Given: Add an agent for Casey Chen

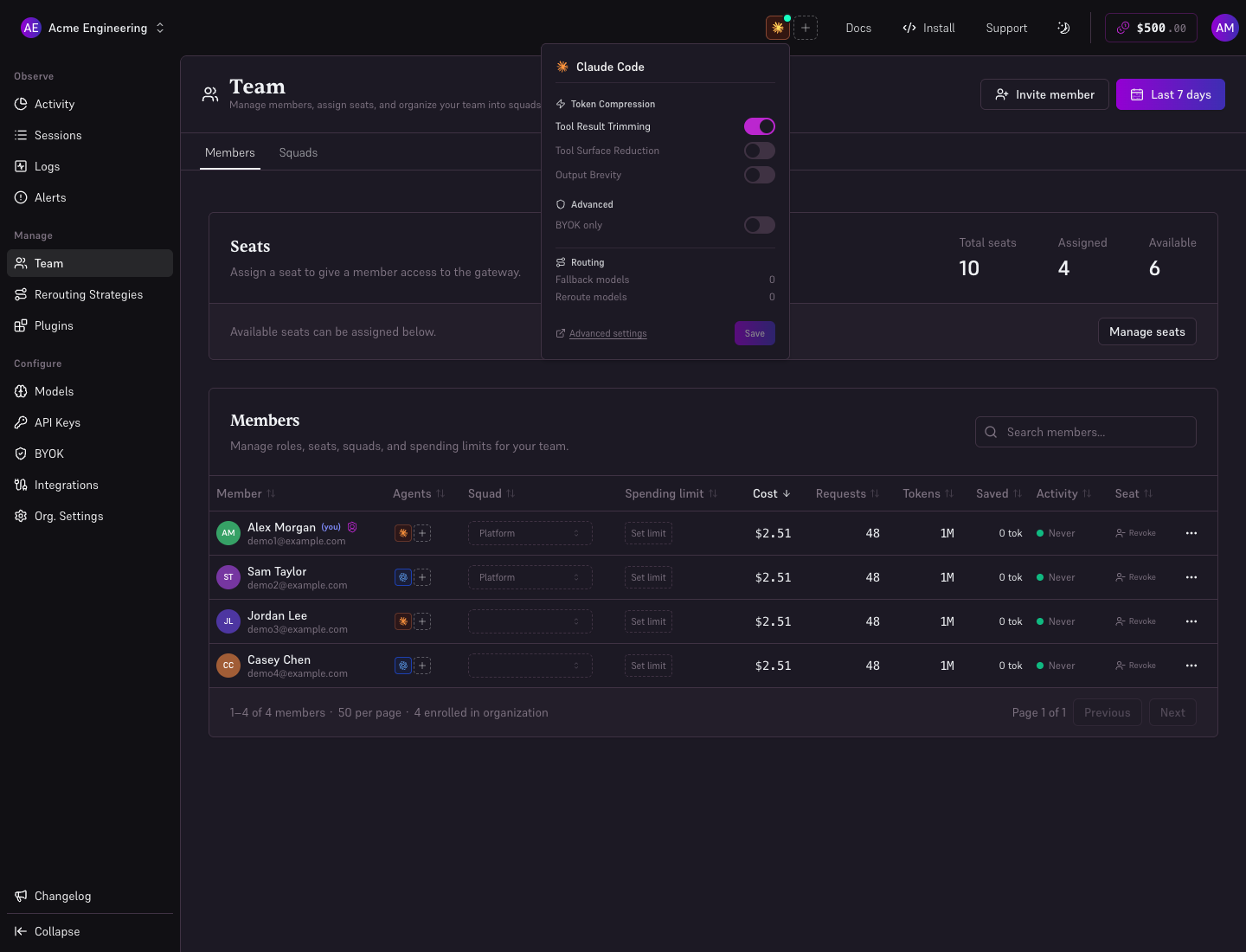Looking at the screenshot, I should click(x=422, y=666).
